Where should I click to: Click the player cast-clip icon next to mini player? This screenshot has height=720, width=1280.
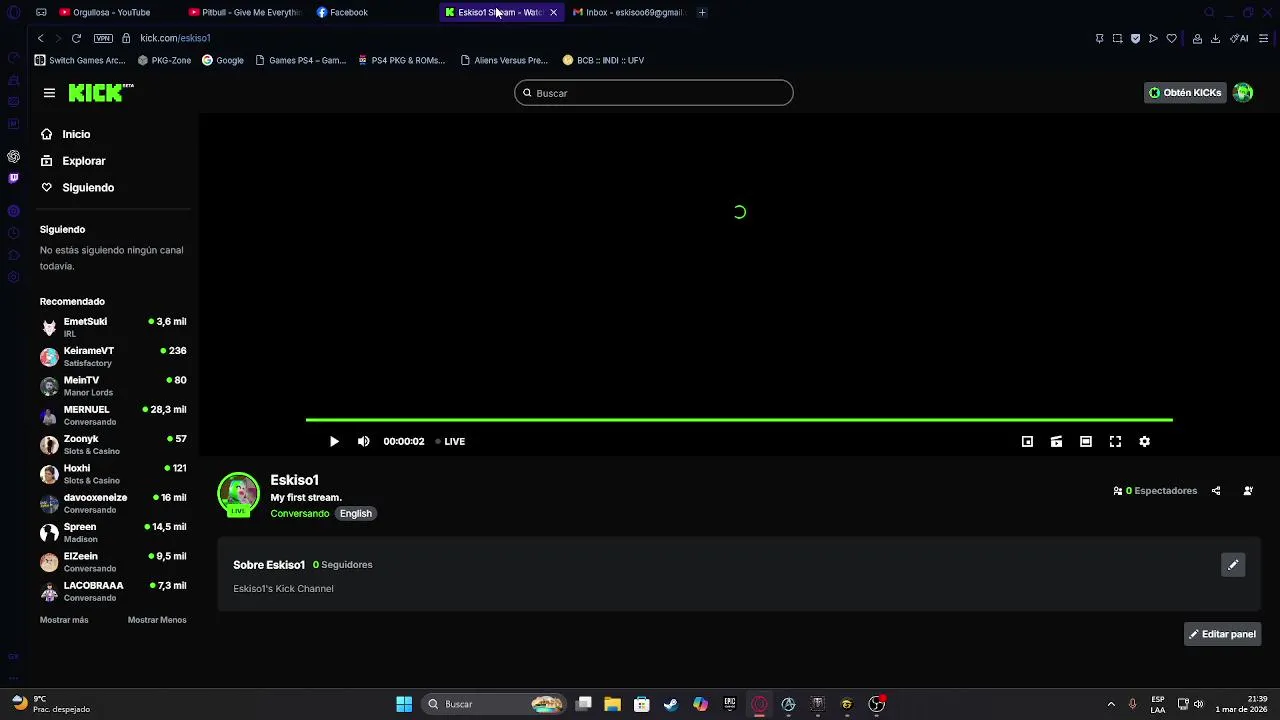tap(1056, 441)
